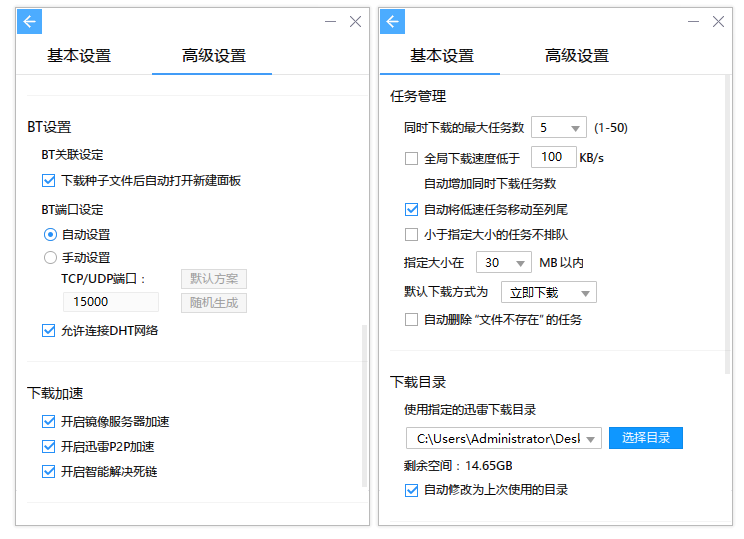Click the 选择目录 button

click(x=646, y=438)
